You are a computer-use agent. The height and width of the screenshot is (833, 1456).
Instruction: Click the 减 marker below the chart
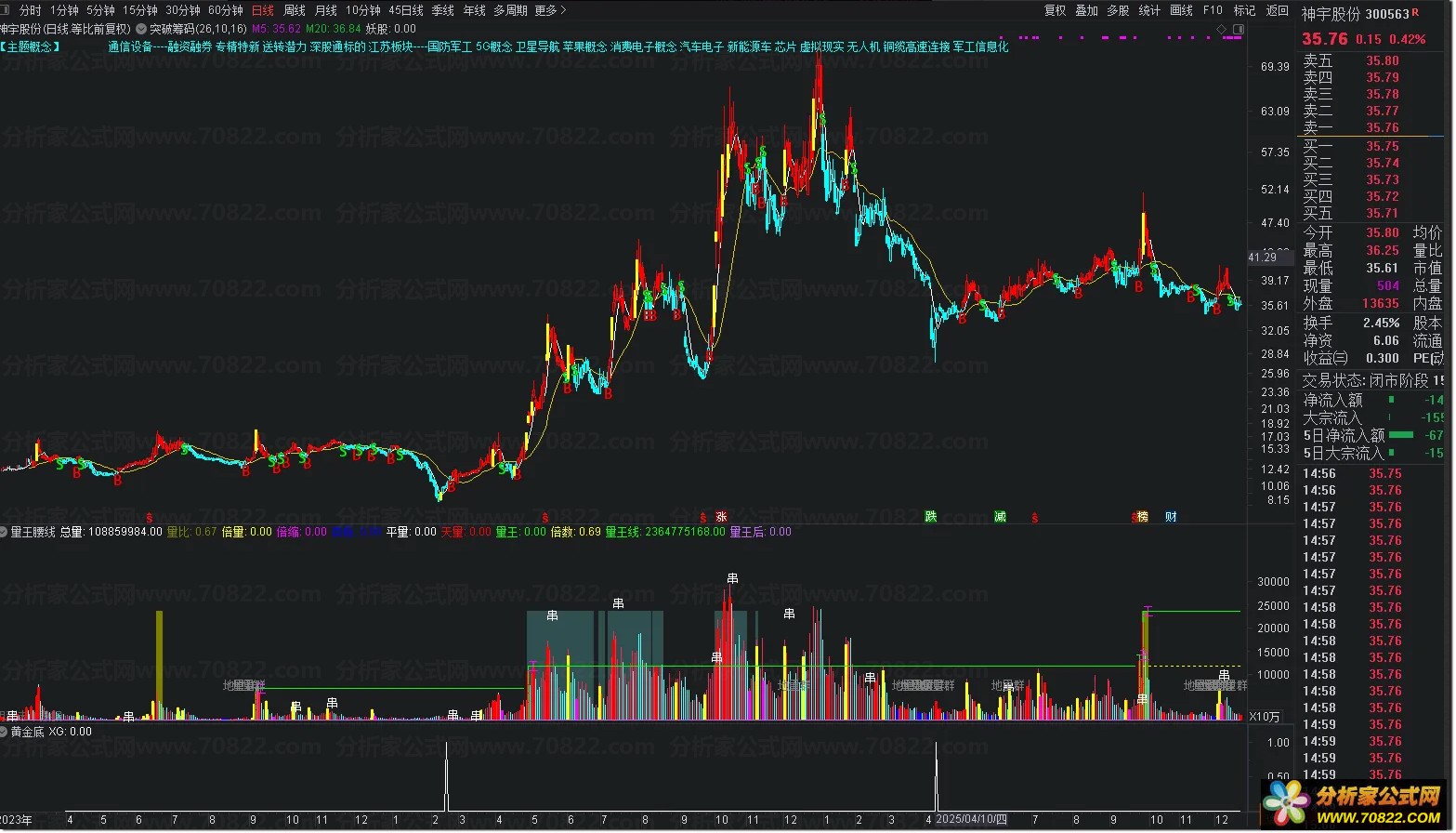coord(1000,517)
